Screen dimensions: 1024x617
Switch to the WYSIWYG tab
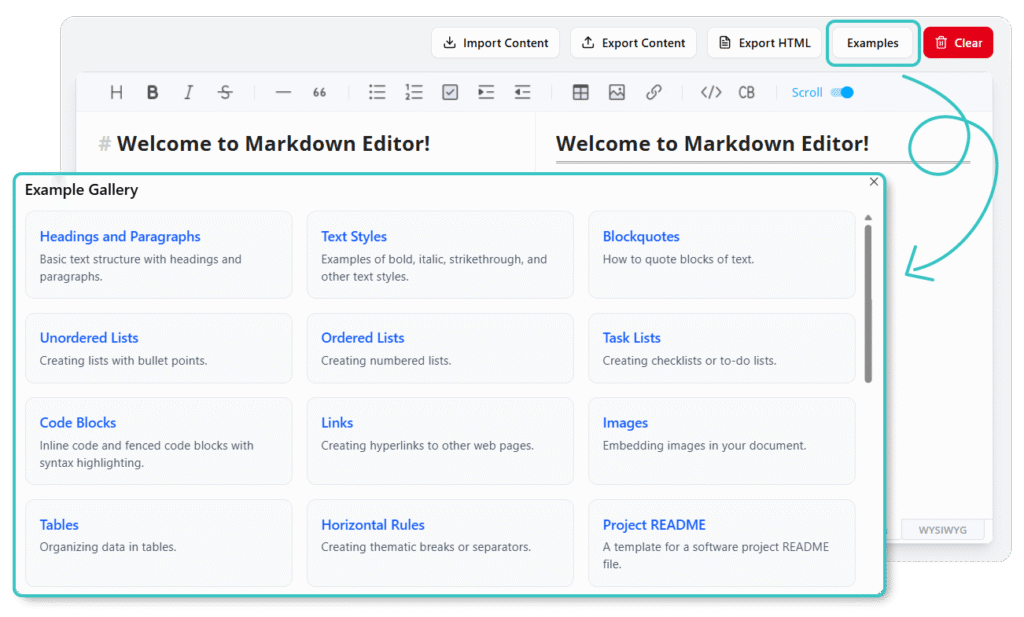click(x=942, y=529)
